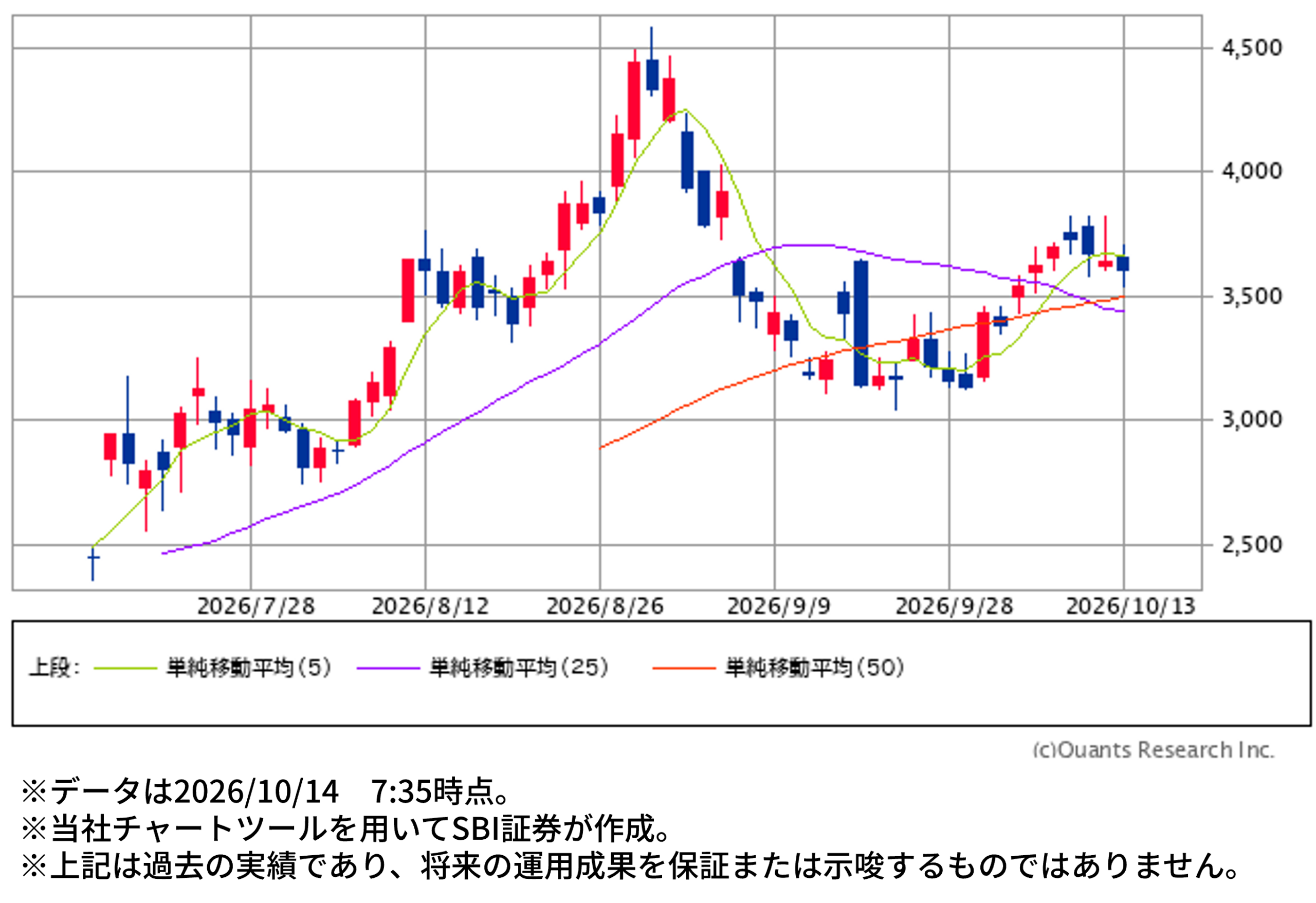Select the 2026/9/9 date label
This screenshot has width=1316, height=903.
point(779,606)
